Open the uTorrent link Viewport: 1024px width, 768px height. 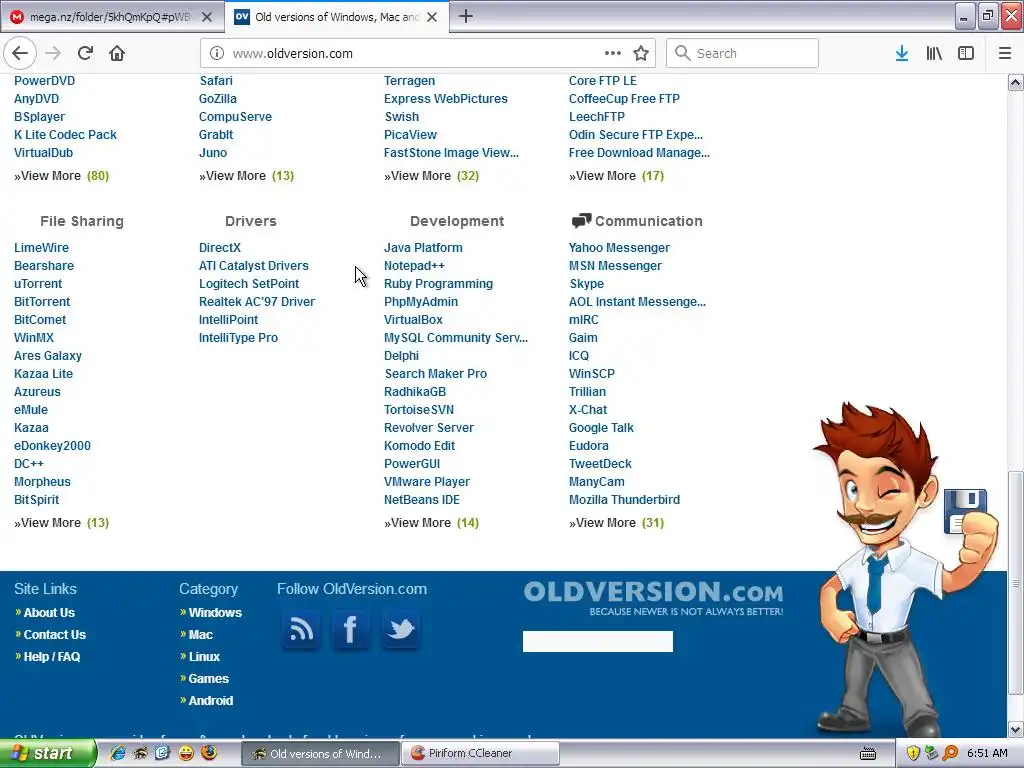[x=38, y=284]
